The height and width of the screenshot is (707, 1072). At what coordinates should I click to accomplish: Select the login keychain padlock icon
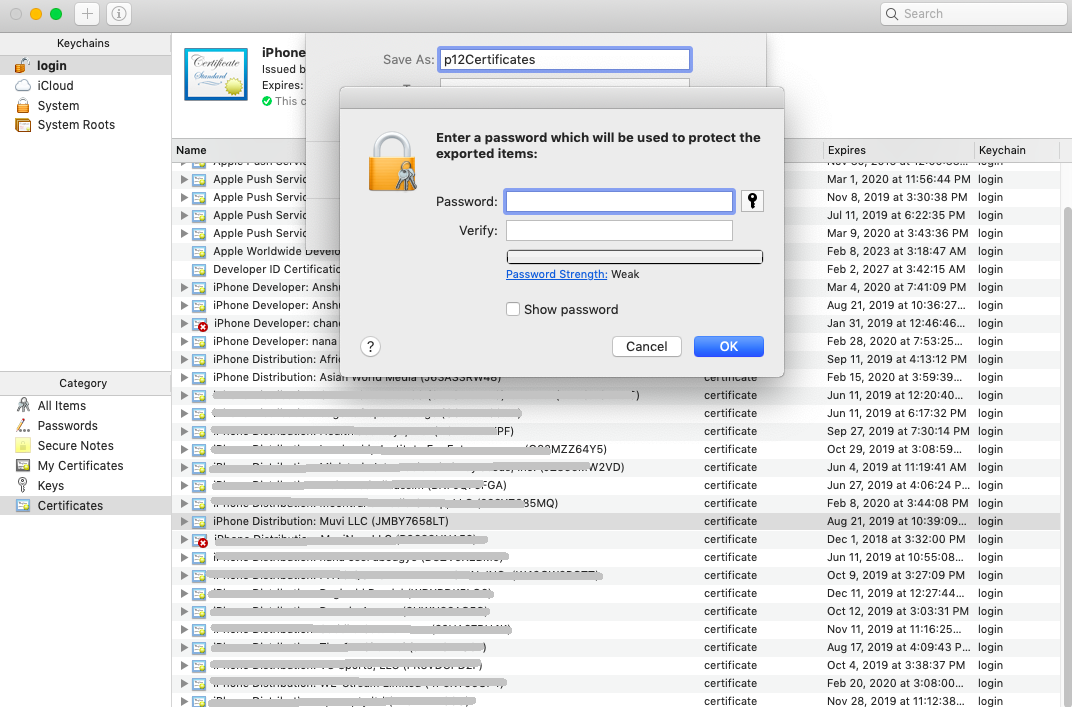tap(23, 66)
